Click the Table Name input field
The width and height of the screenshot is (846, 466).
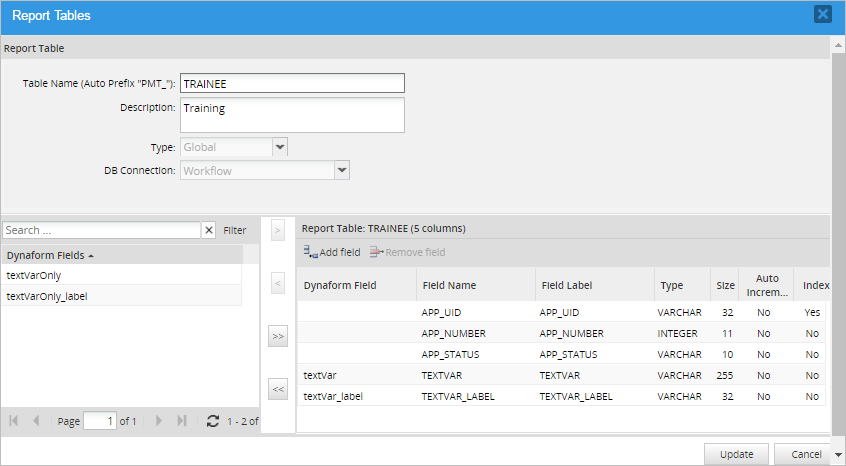point(292,83)
